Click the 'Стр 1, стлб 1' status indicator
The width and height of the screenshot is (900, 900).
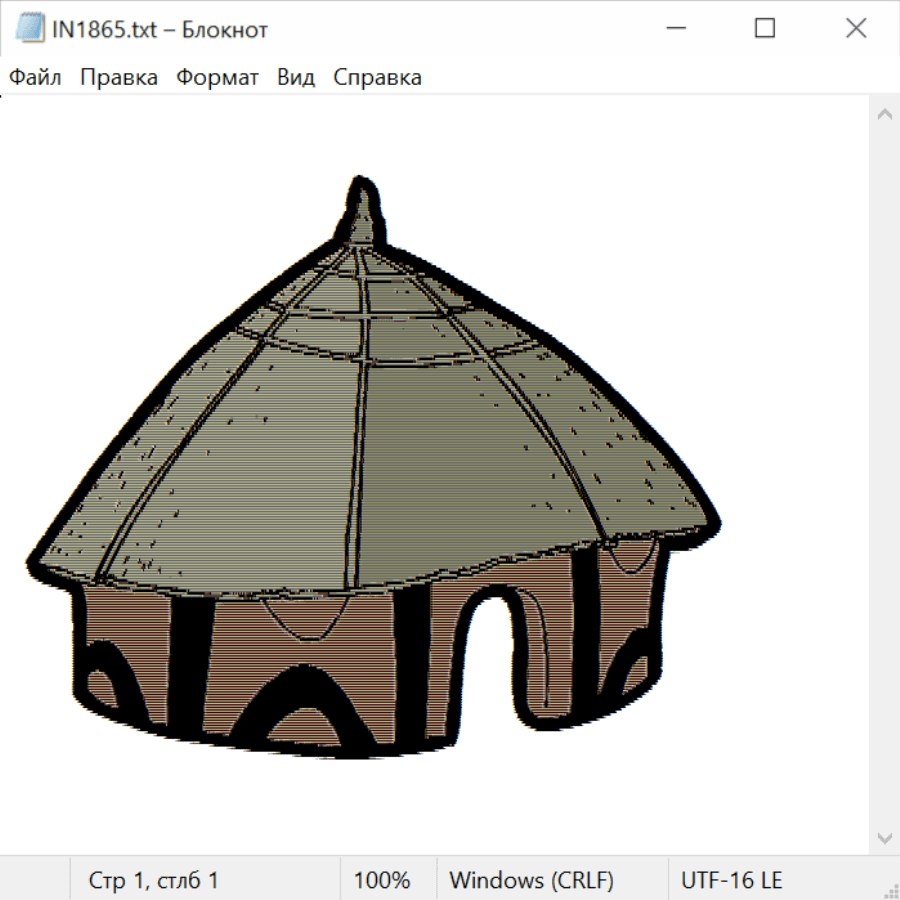coord(154,880)
